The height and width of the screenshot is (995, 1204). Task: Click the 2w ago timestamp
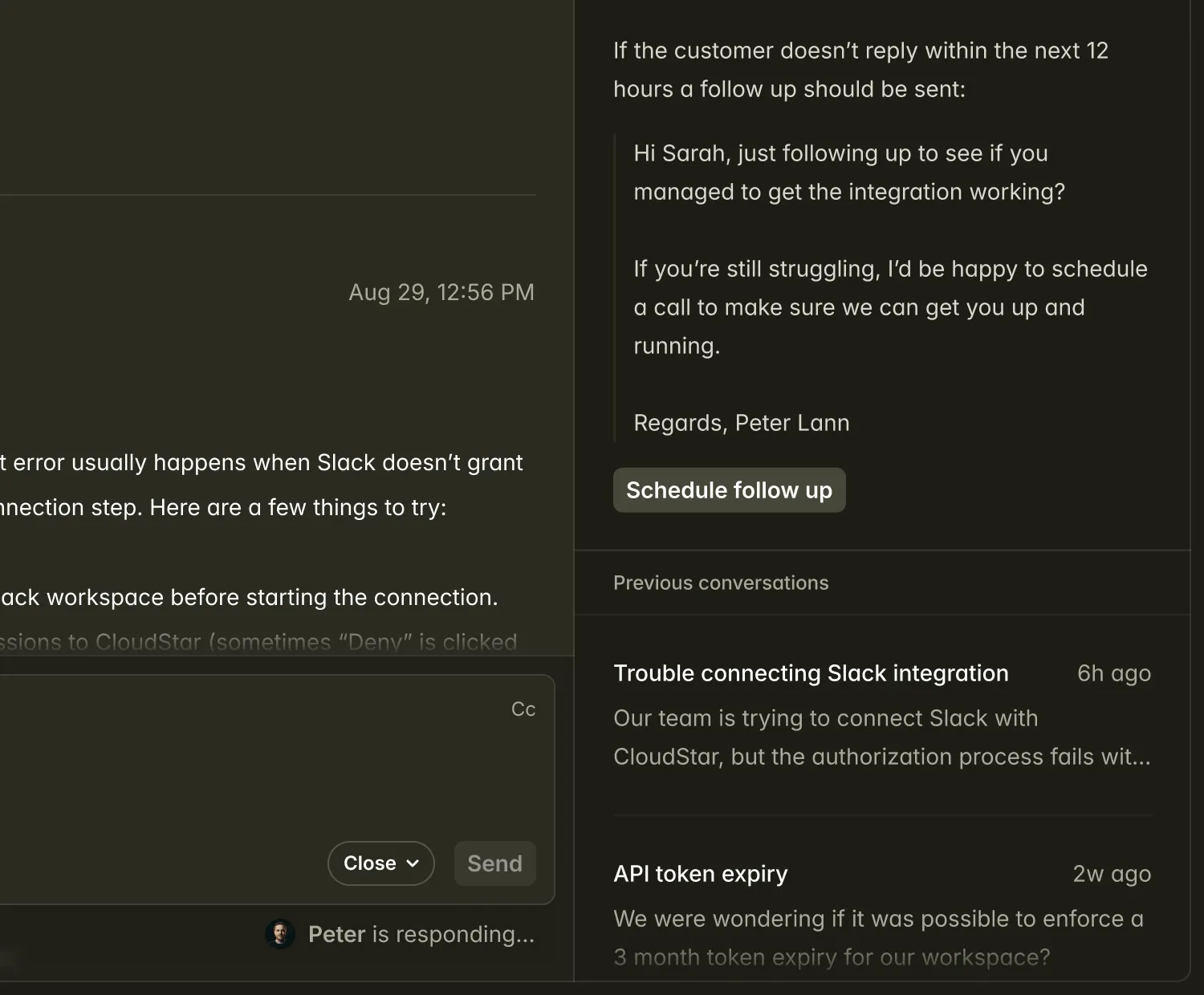(x=1111, y=874)
